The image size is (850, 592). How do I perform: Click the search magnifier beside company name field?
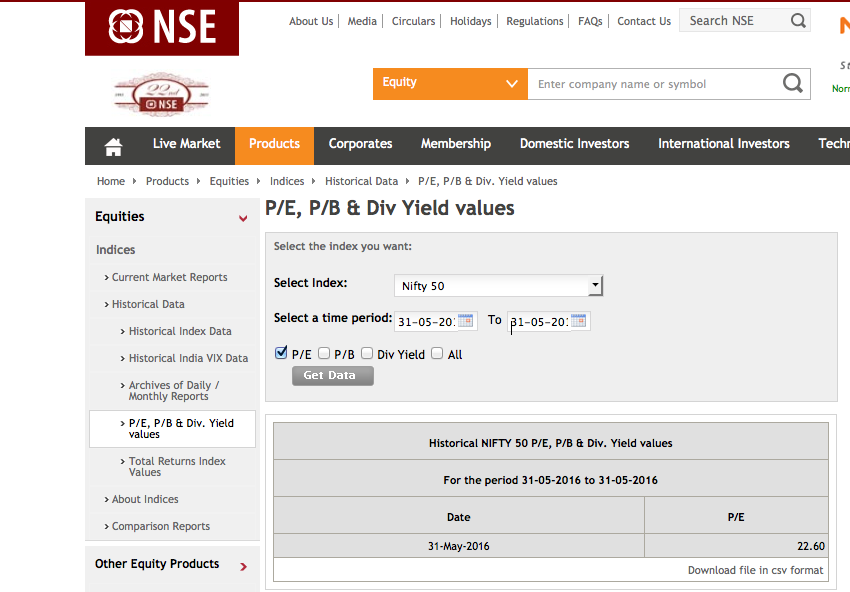pos(793,84)
